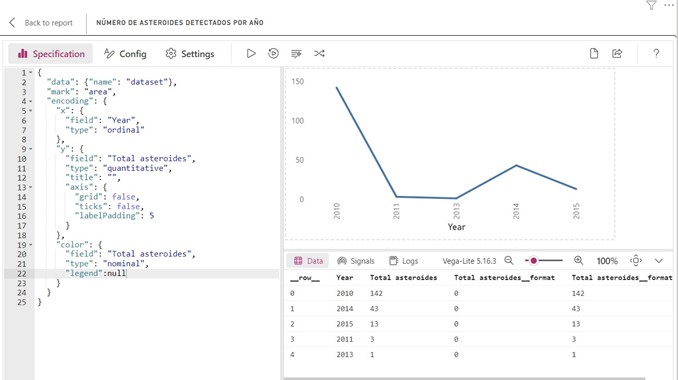The image size is (678, 380).
Task: Click the fit-to-view zoom icon
Action: click(636, 261)
